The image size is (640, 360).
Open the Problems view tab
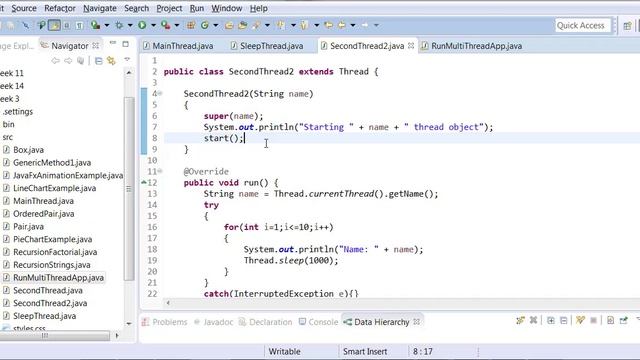(x=164, y=322)
